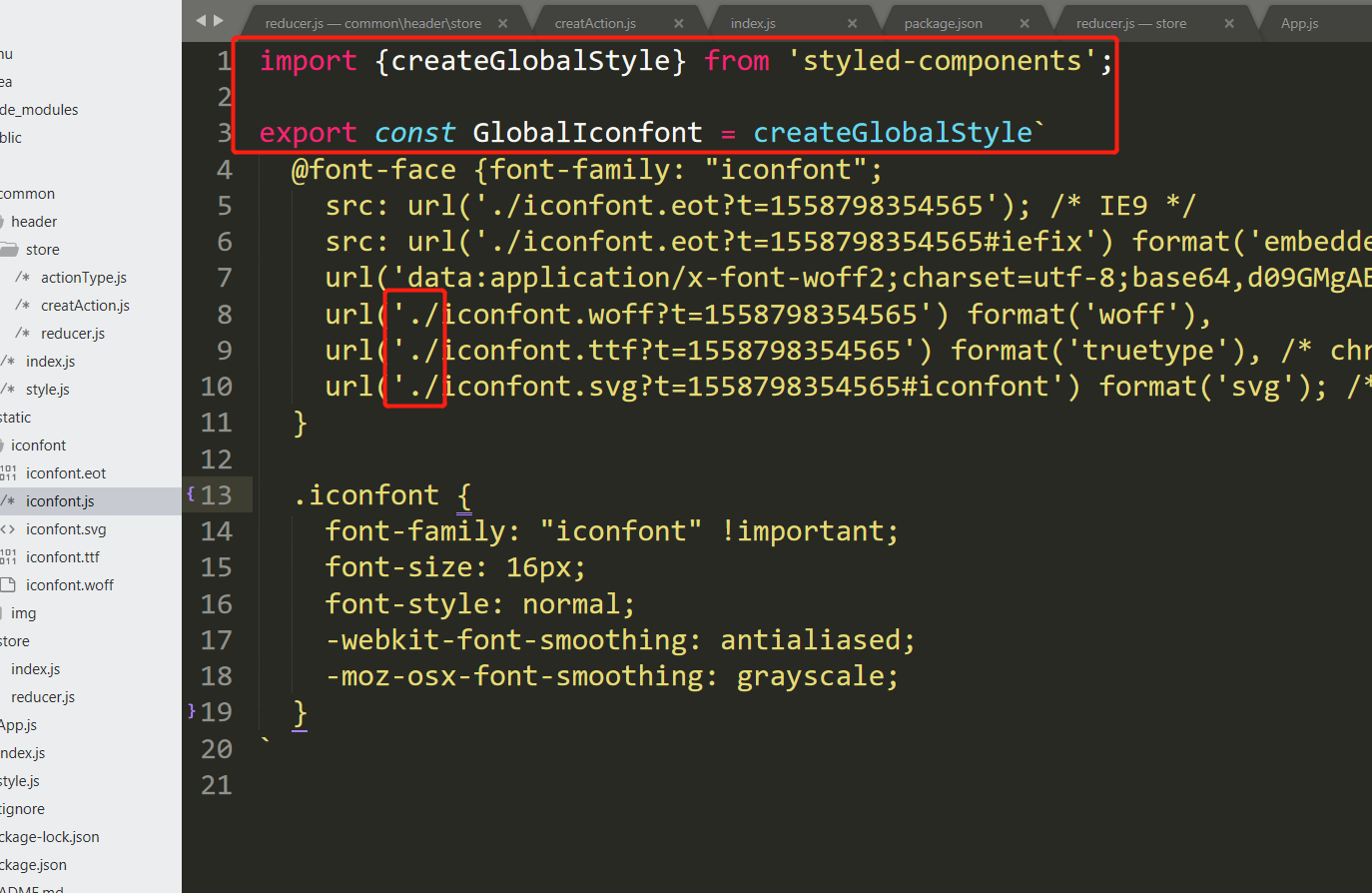Click the forward navigation arrow

[218, 19]
